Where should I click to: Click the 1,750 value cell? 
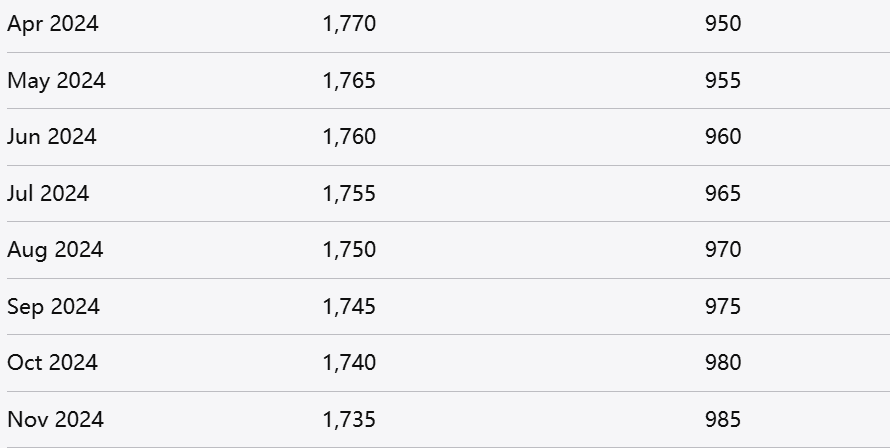349,249
